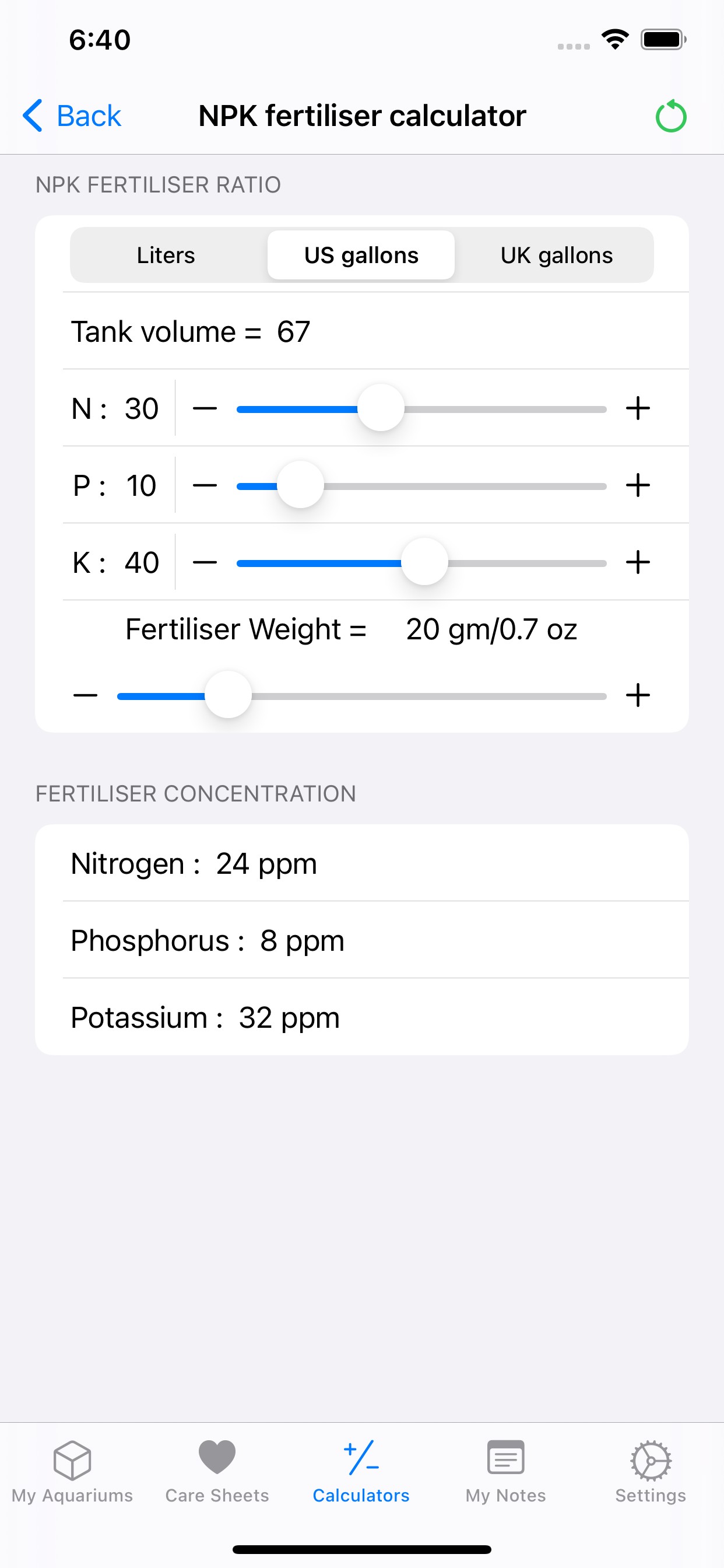
Task: Switch units to UK gallons
Action: click(x=556, y=255)
